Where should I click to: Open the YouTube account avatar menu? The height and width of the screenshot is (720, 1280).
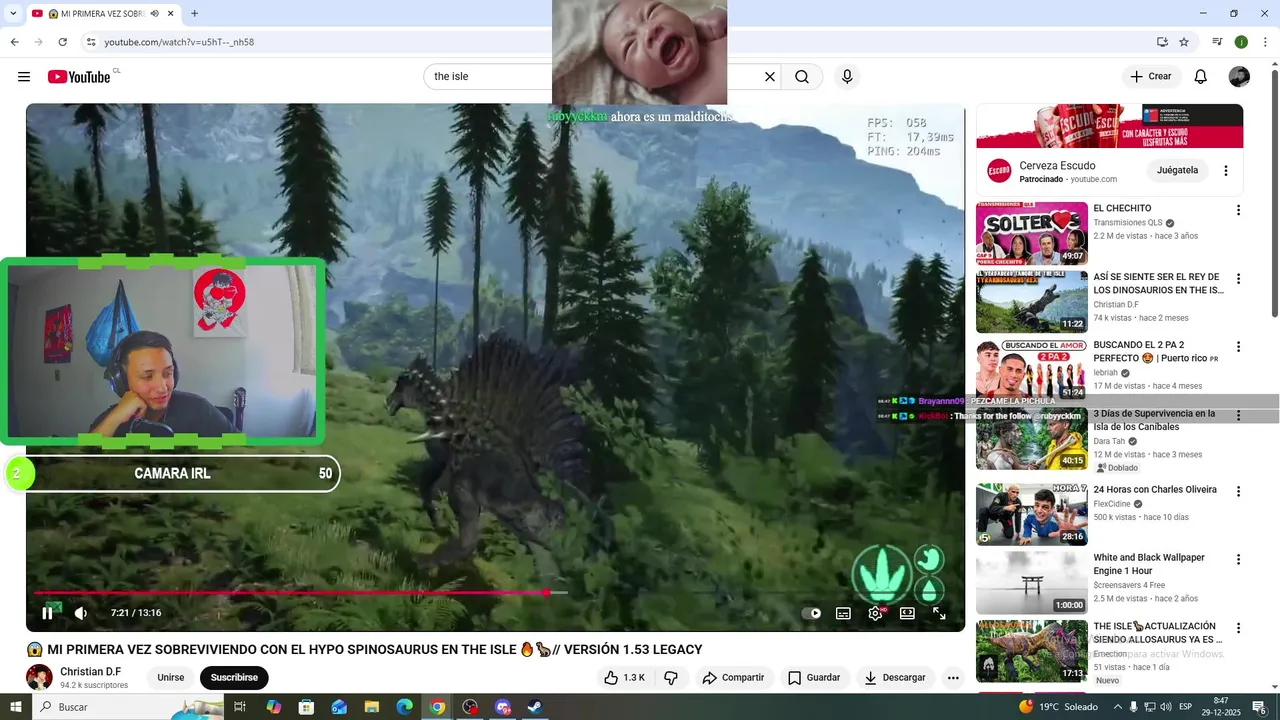pos(1239,77)
